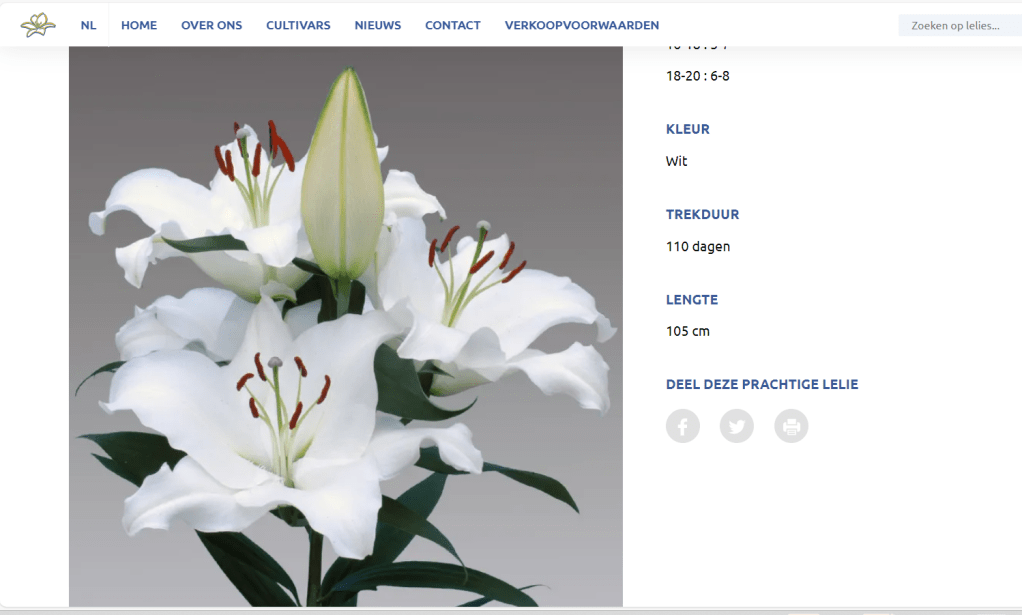Select the TREKDUUR heading
This screenshot has height=615, width=1022.
(703, 214)
